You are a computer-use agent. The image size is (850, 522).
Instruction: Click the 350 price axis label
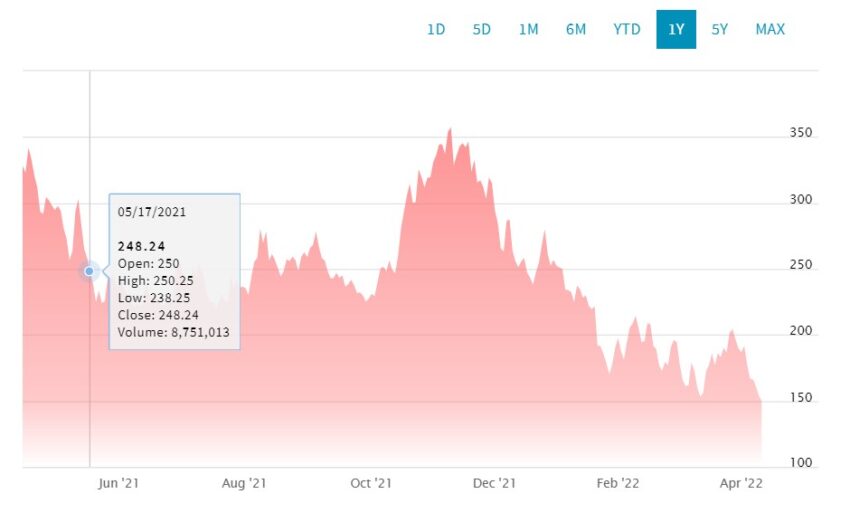click(801, 132)
